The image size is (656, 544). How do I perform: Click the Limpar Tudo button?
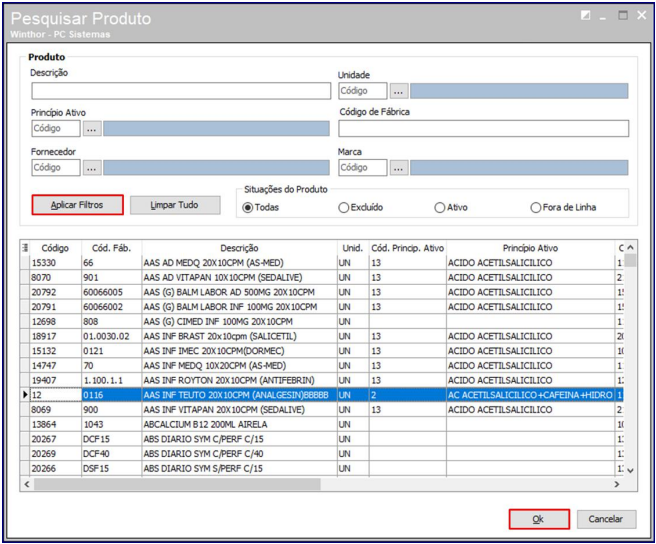click(175, 205)
